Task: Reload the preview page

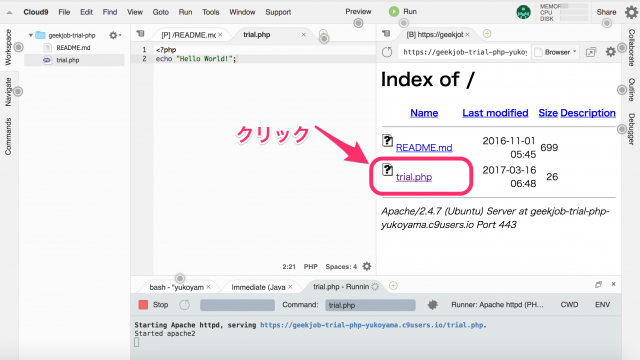Action: tap(387, 52)
